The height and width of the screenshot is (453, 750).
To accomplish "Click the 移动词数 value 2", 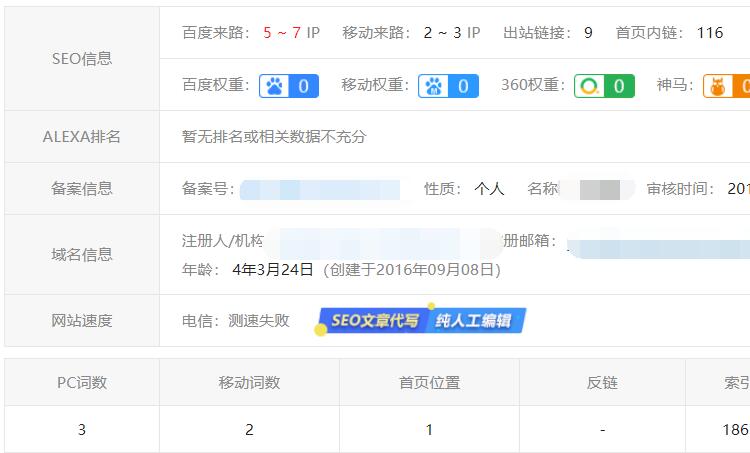I will [249, 430].
